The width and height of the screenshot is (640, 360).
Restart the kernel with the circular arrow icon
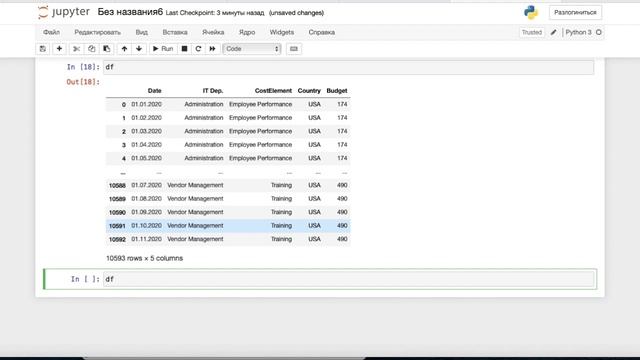tap(198, 49)
